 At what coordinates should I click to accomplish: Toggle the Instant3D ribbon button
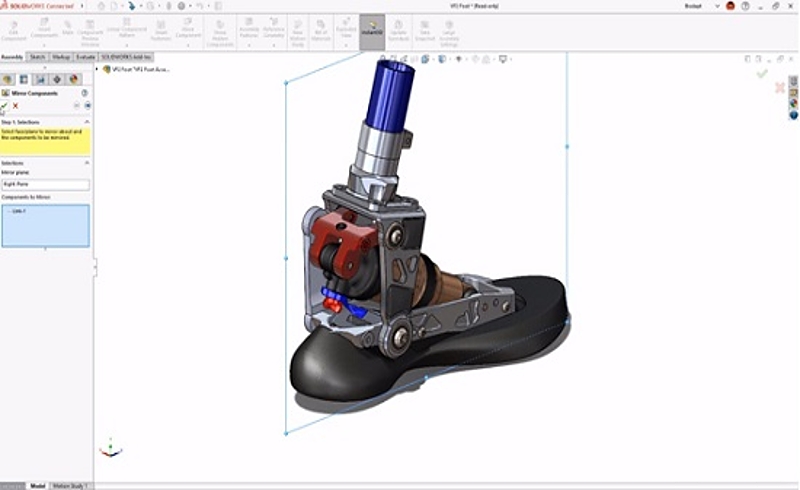(x=372, y=32)
